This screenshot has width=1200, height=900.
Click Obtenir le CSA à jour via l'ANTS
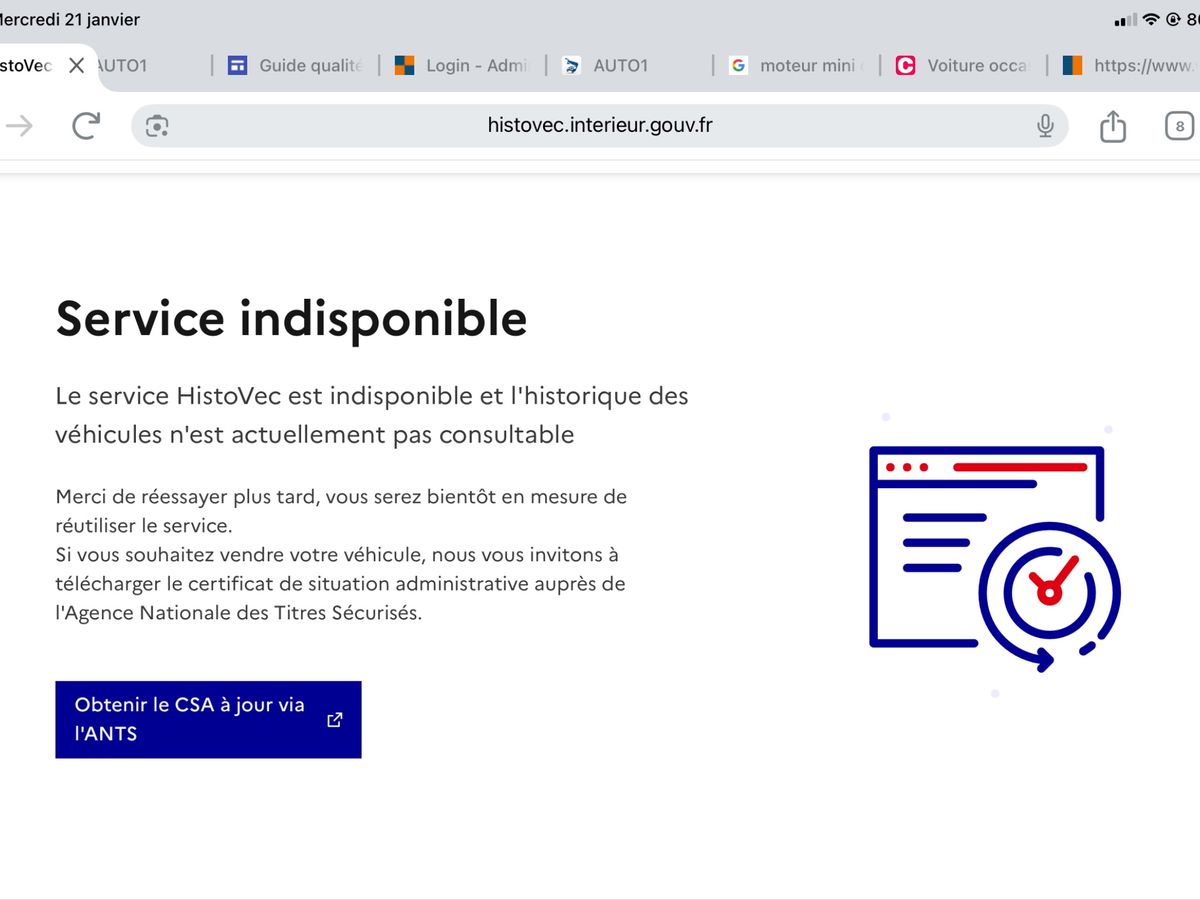190,719
